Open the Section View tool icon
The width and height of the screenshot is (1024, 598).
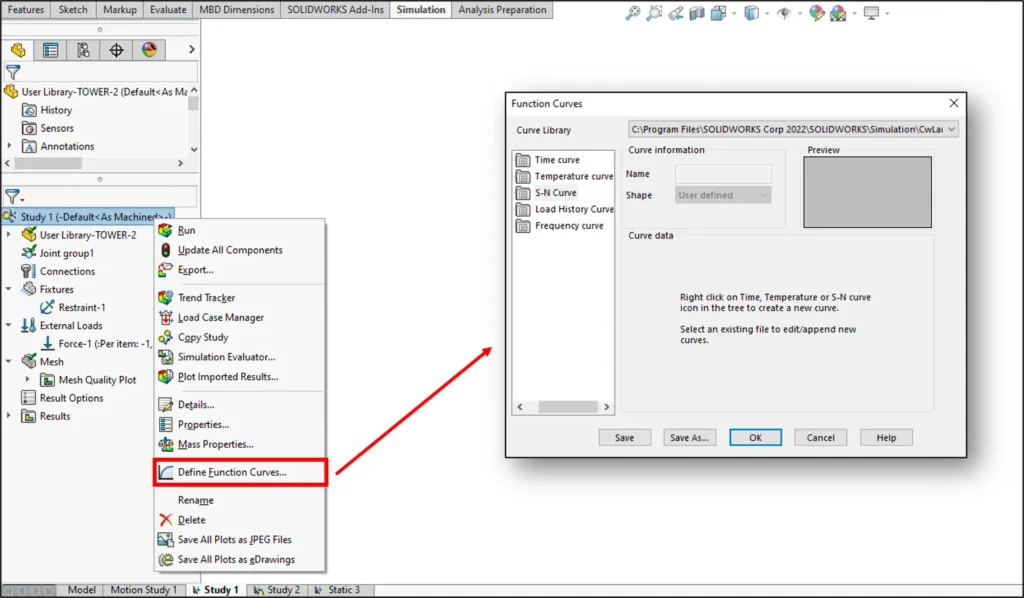tap(696, 12)
